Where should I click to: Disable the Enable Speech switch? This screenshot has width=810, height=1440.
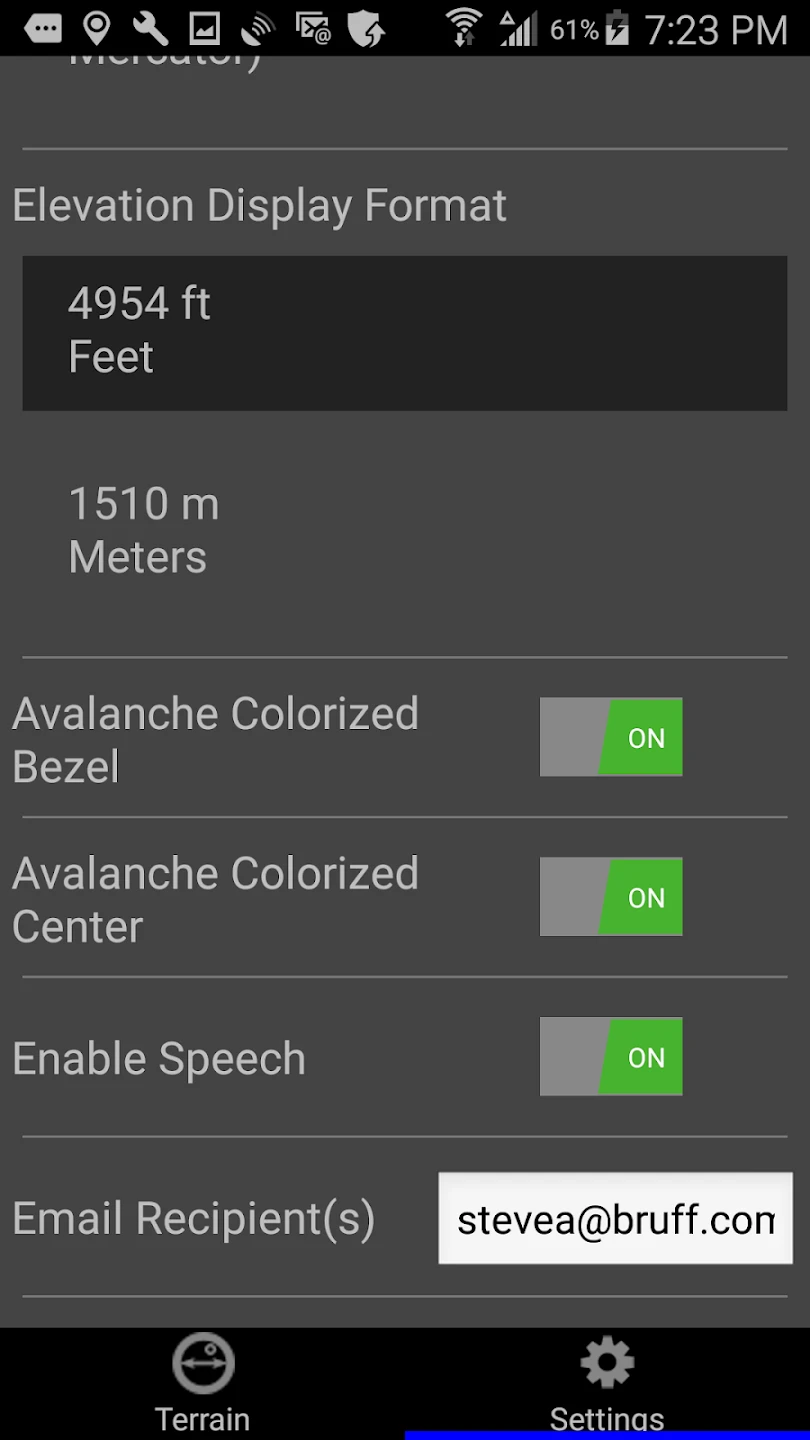(x=611, y=1057)
